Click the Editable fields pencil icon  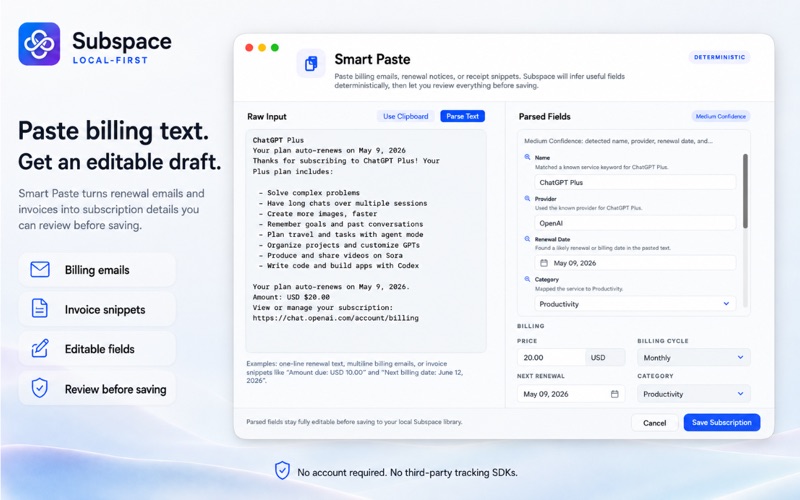(x=40, y=348)
